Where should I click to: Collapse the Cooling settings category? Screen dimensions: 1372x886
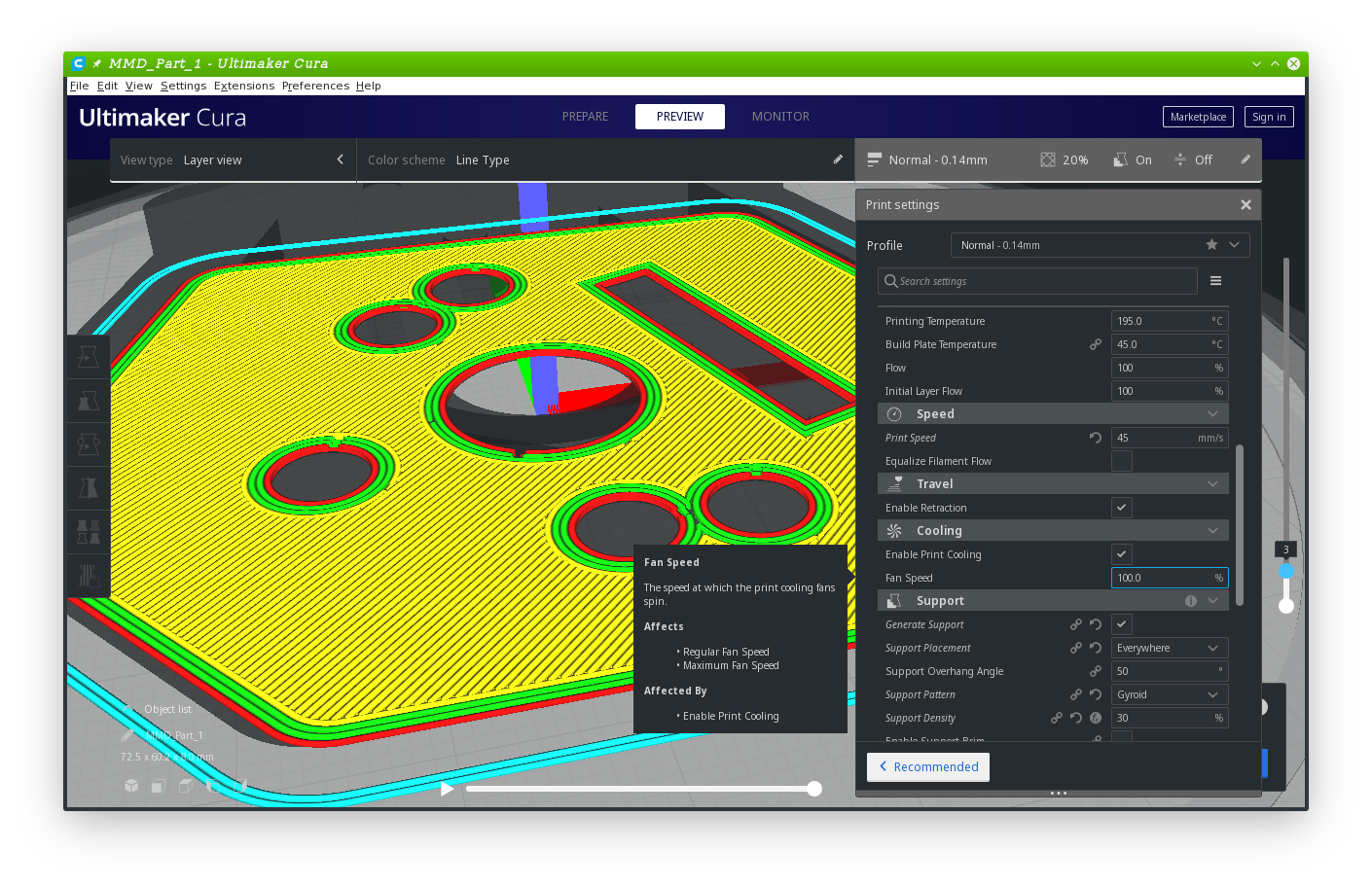click(1053, 531)
